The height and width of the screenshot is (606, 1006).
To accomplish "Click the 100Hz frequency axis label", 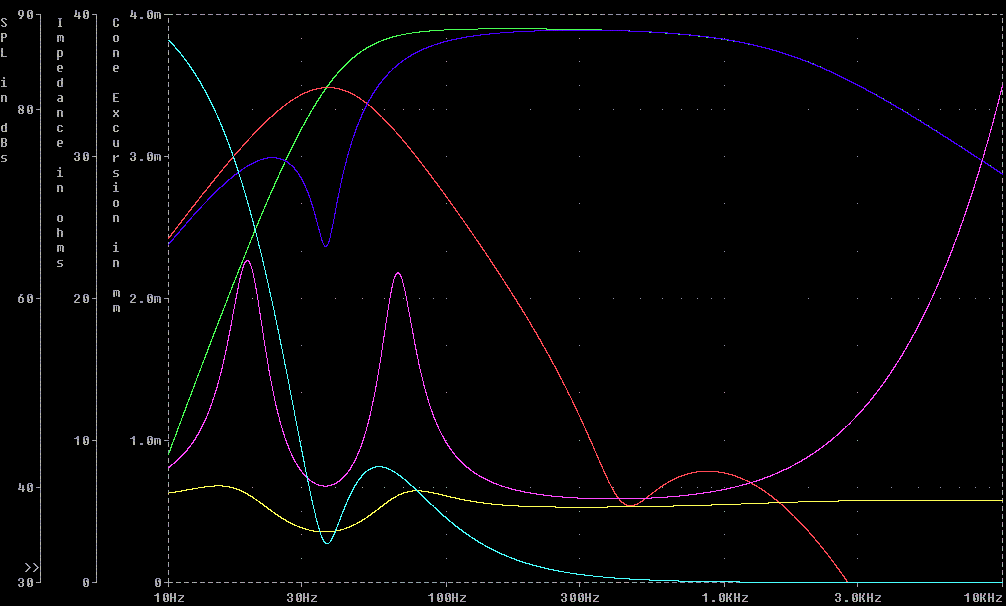I will [x=447, y=598].
